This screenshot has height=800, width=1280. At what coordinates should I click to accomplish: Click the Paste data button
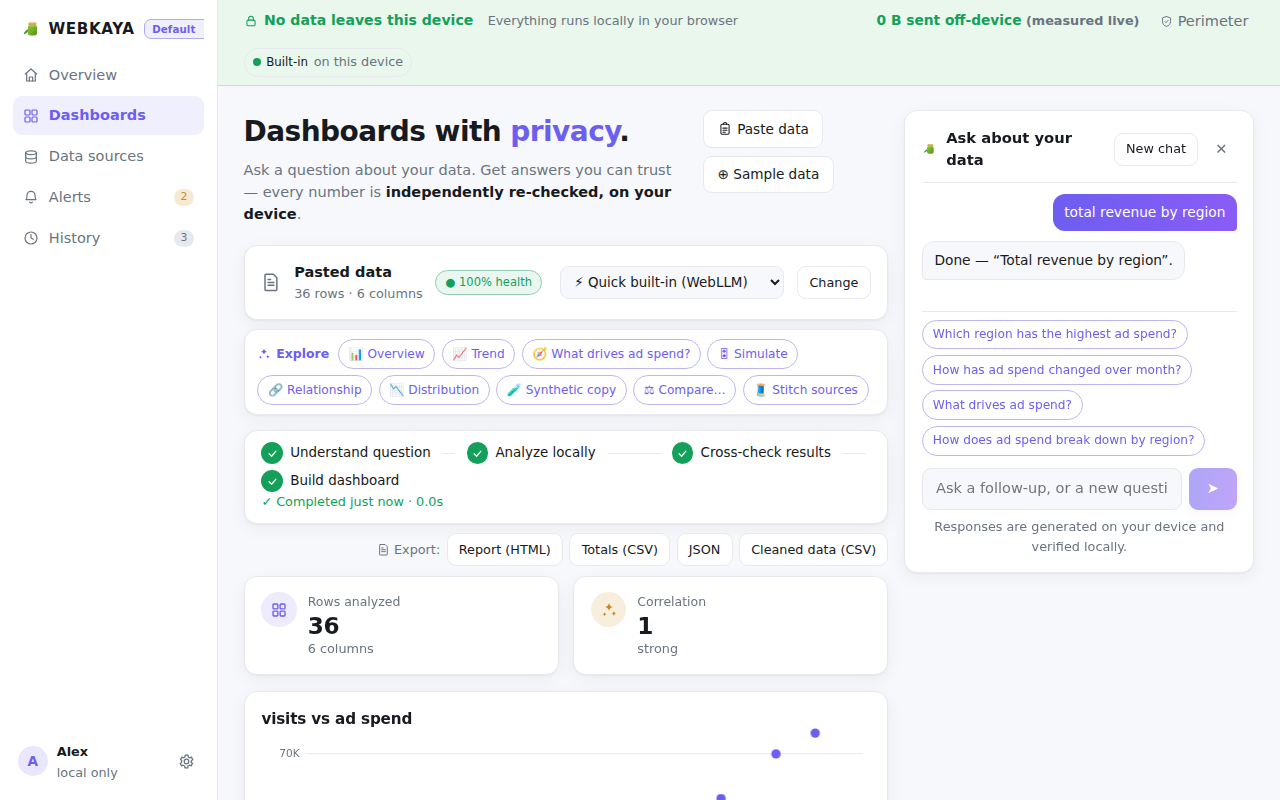coord(763,129)
